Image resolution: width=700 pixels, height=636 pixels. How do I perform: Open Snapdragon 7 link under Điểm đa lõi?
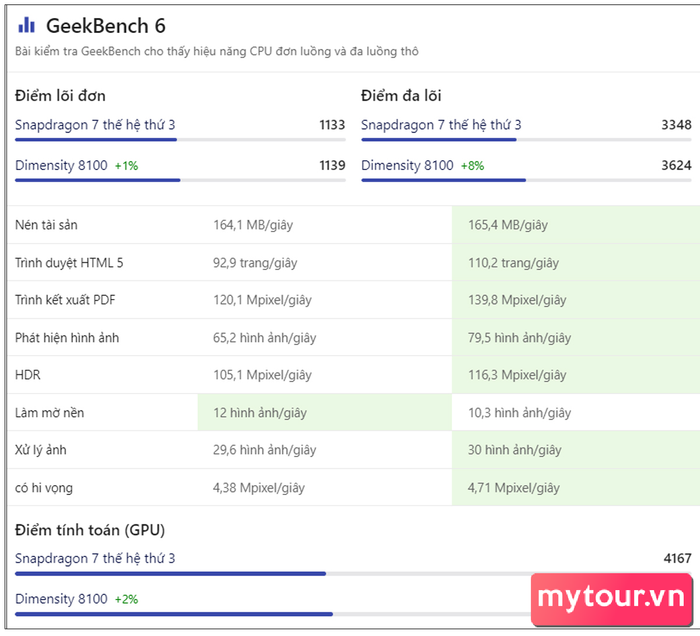pos(441,125)
